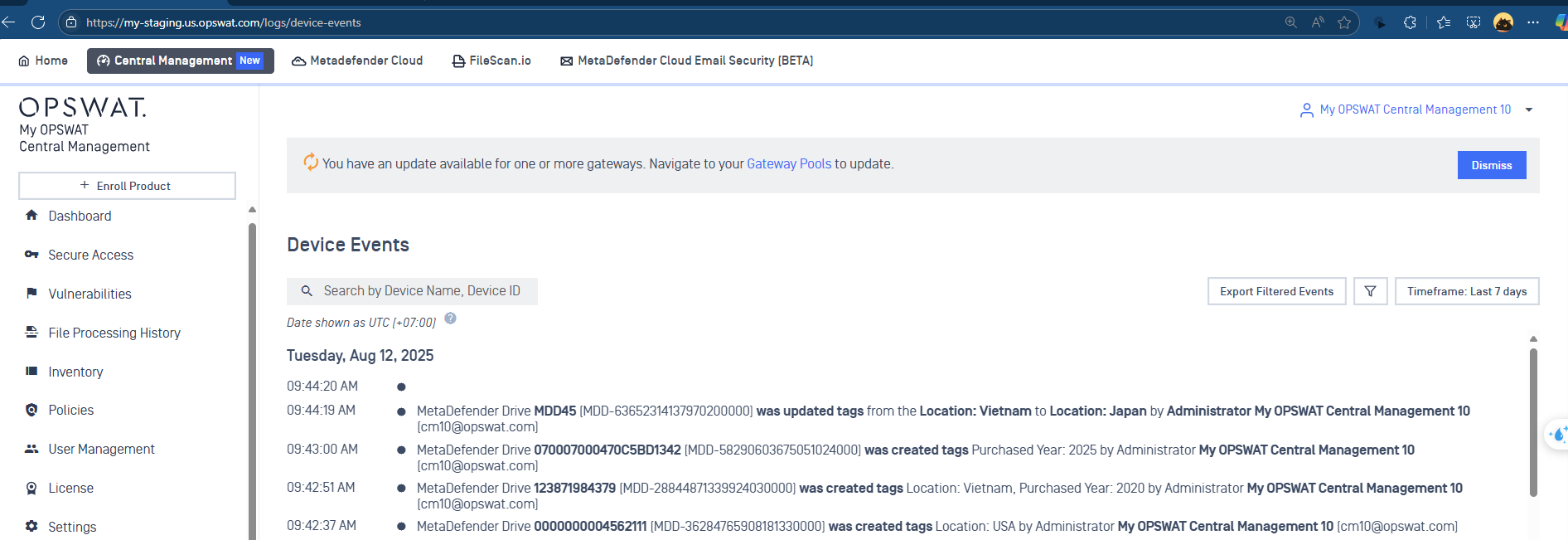Viewport: 1568px width, 540px height.
Task: Add this page to favorites with the star
Action: [1344, 22]
